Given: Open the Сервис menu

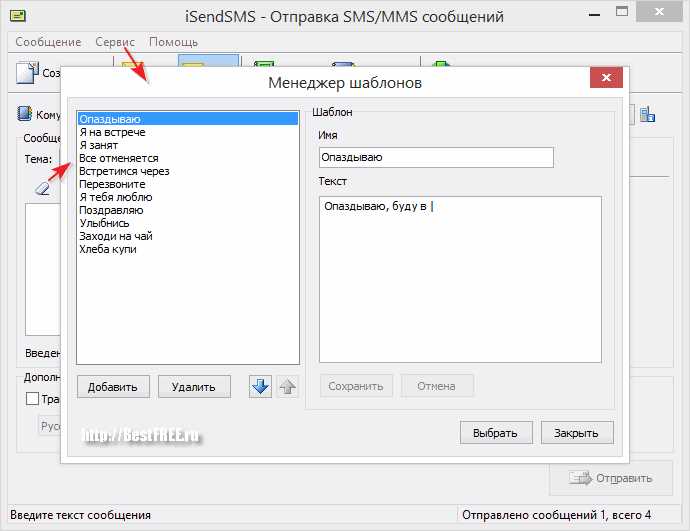Looking at the screenshot, I should [x=115, y=42].
